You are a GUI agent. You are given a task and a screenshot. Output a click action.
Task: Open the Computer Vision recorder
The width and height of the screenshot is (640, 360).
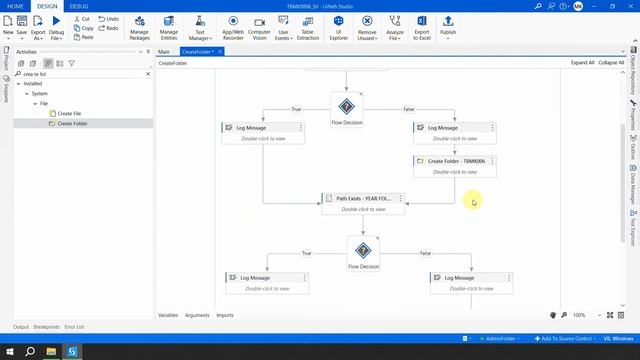click(x=259, y=28)
